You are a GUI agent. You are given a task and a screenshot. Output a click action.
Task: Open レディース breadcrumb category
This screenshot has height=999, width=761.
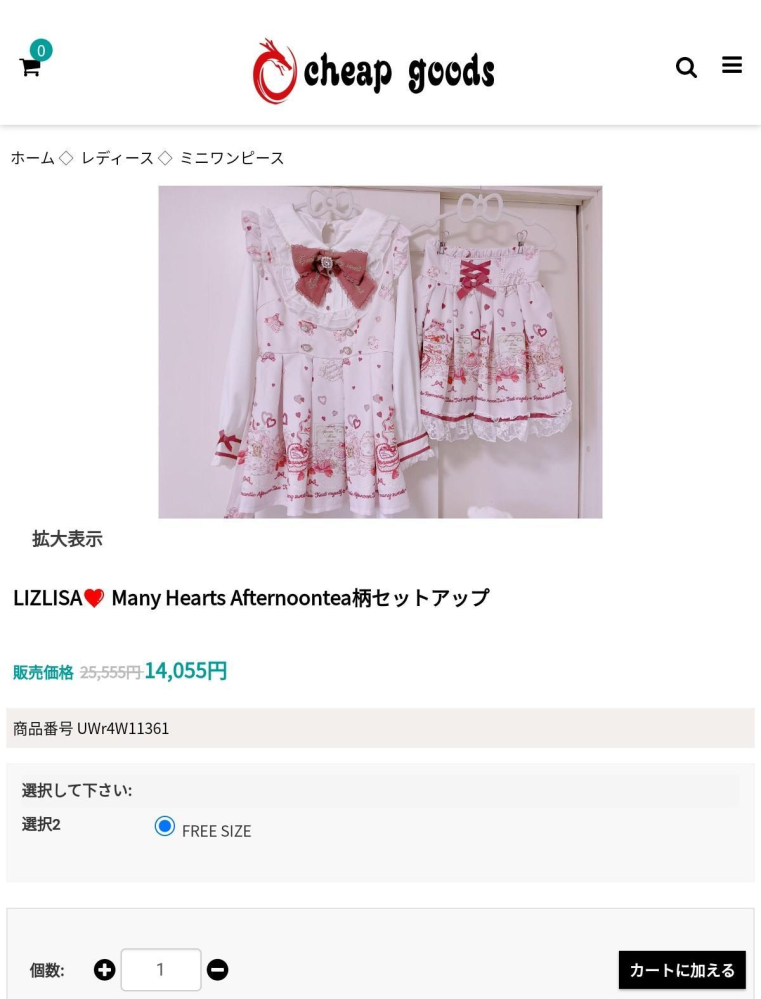(117, 158)
